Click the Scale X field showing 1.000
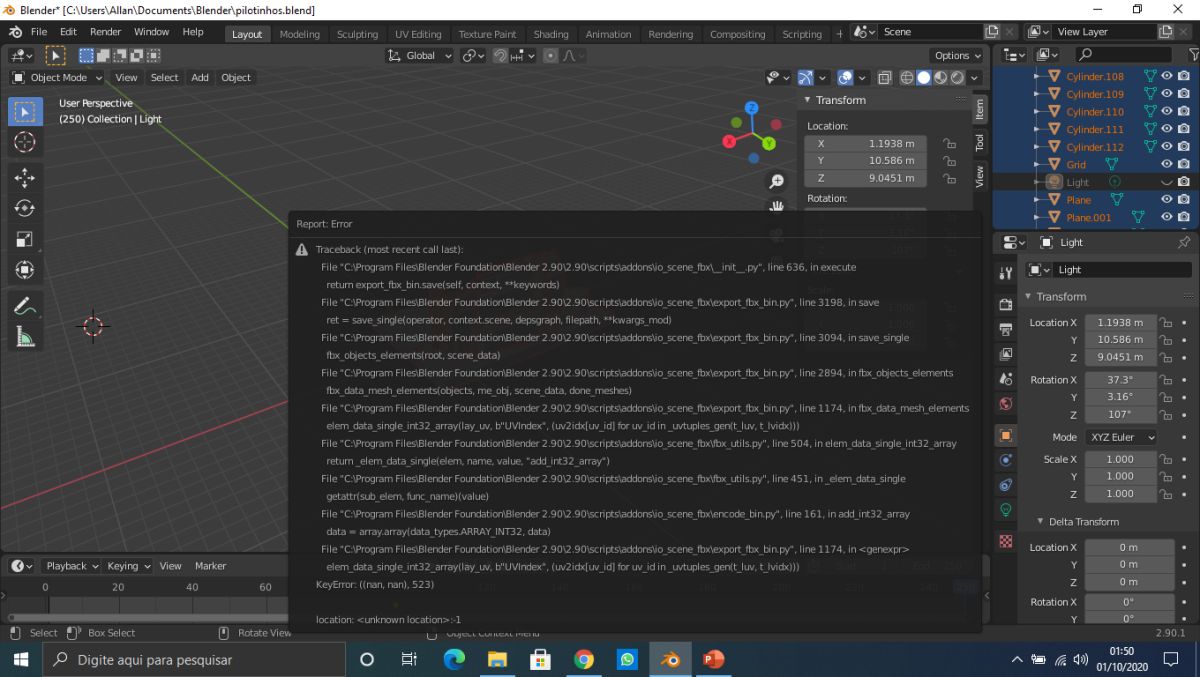The height and width of the screenshot is (677, 1200). tap(1120, 459)
